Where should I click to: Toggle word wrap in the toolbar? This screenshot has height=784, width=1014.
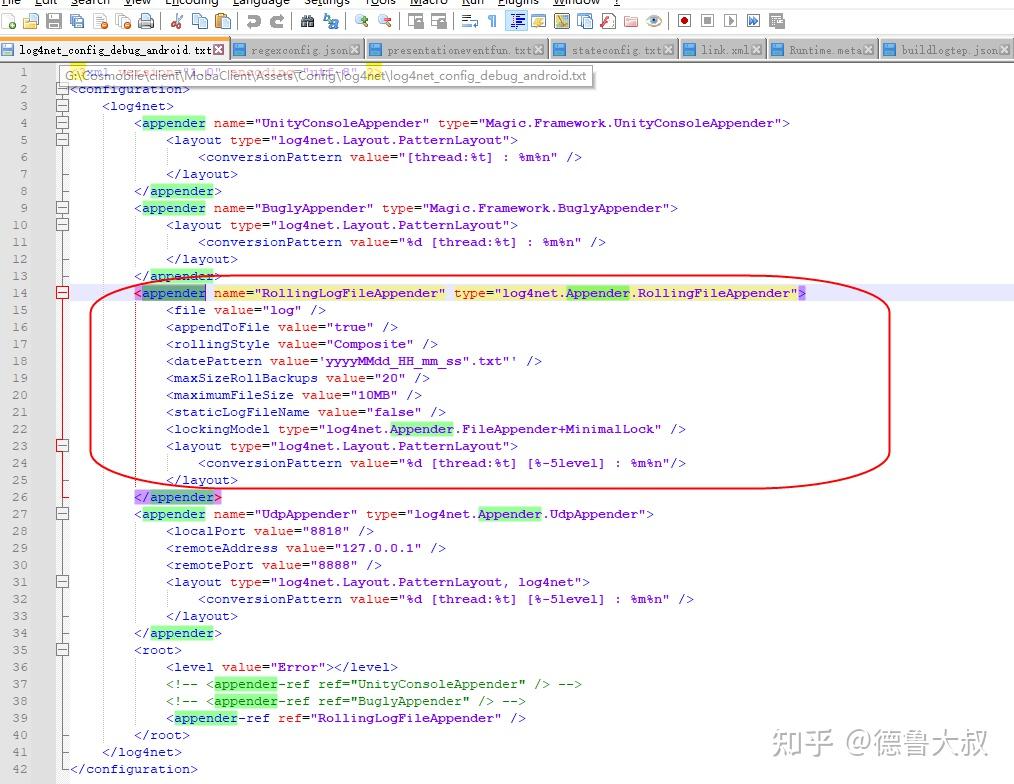pos(469,21)
